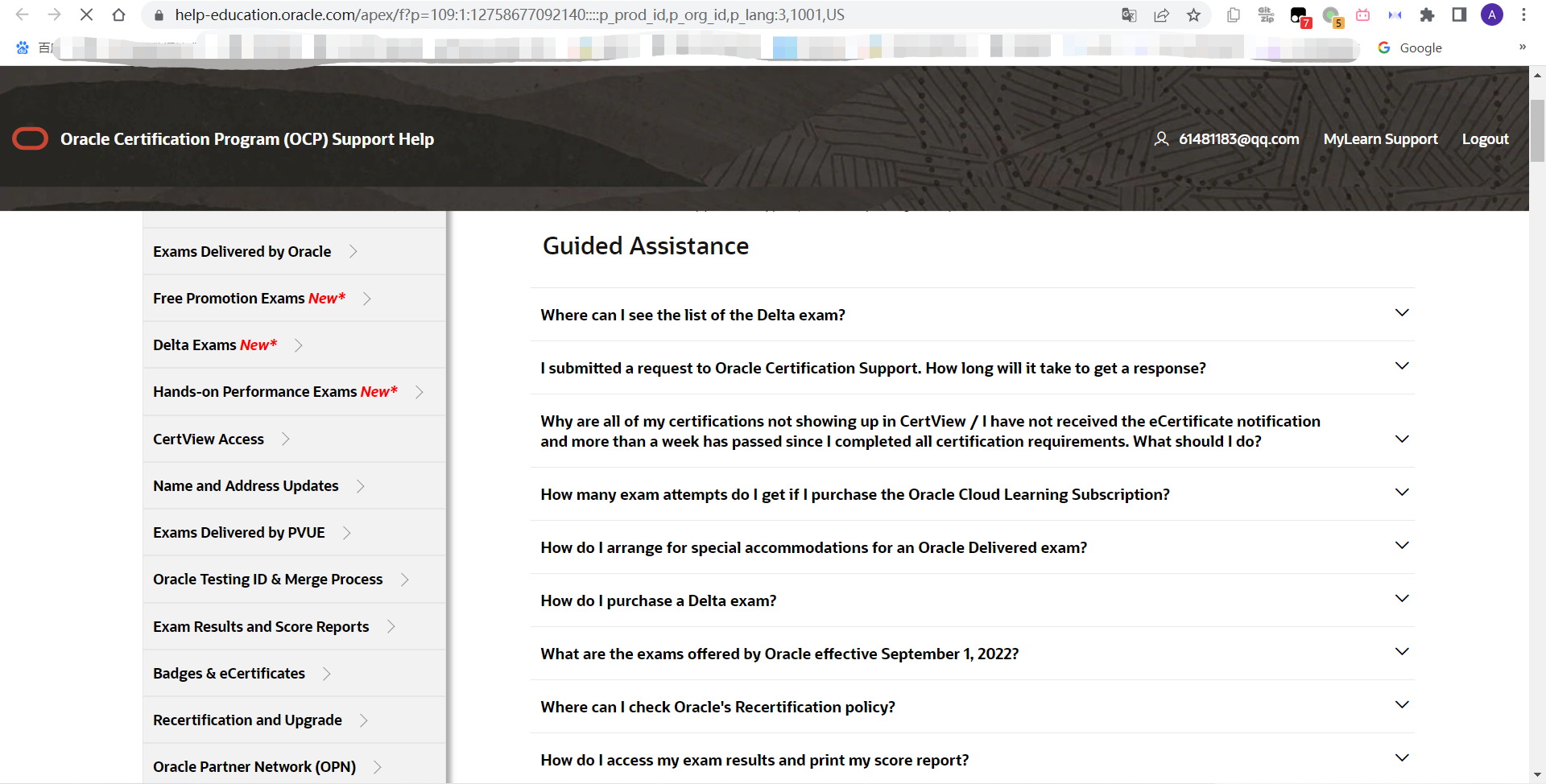Expand the special accommodations question
Screen dimensions: 1546x784
pos(973,547)
